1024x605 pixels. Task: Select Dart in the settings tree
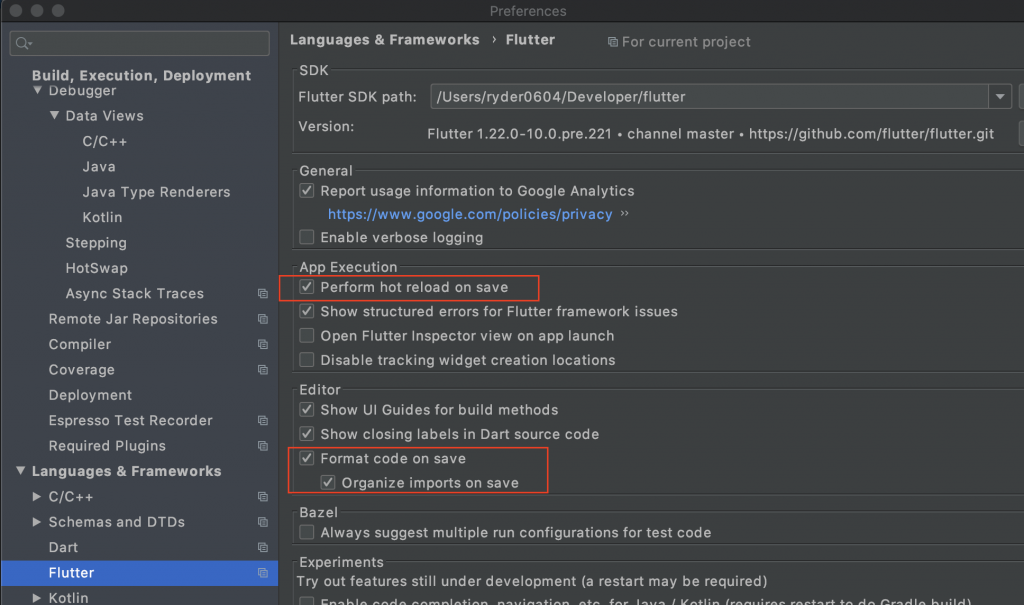(63, 548)
